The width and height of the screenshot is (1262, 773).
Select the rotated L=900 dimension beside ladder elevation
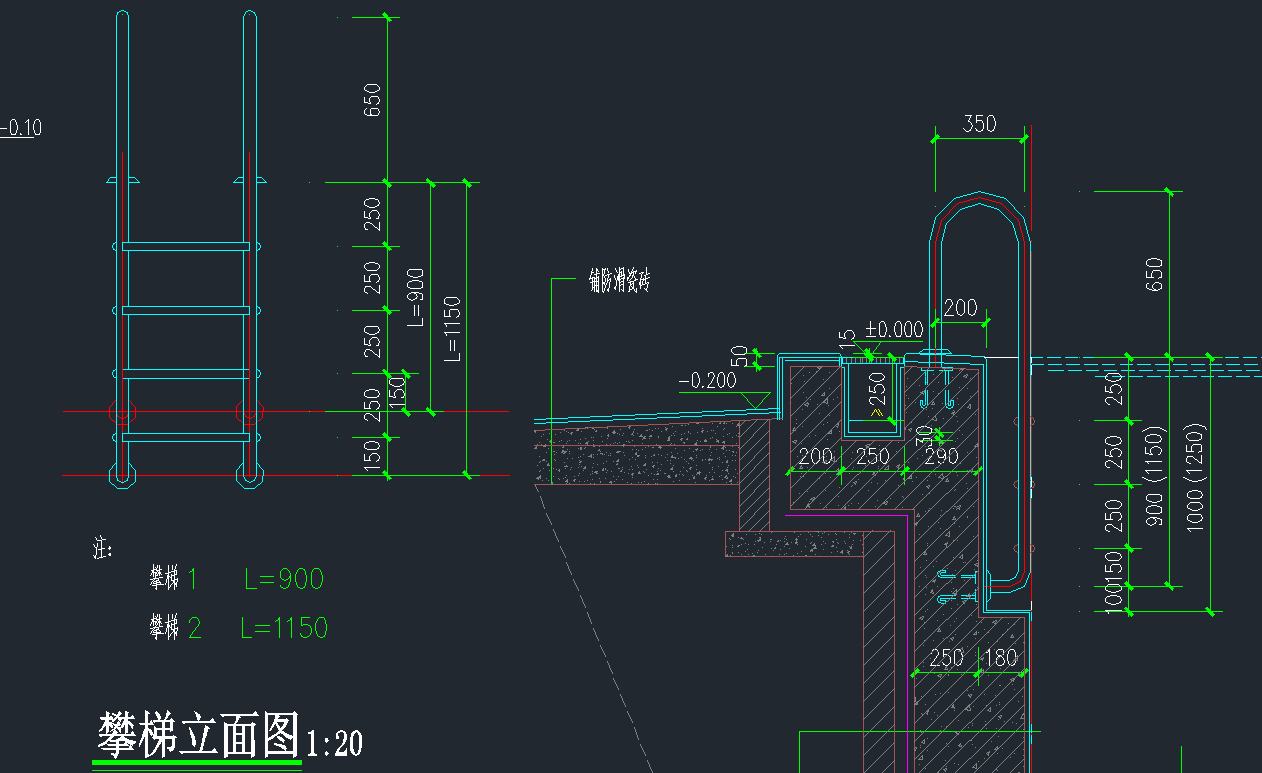click(x=416, y=296)
